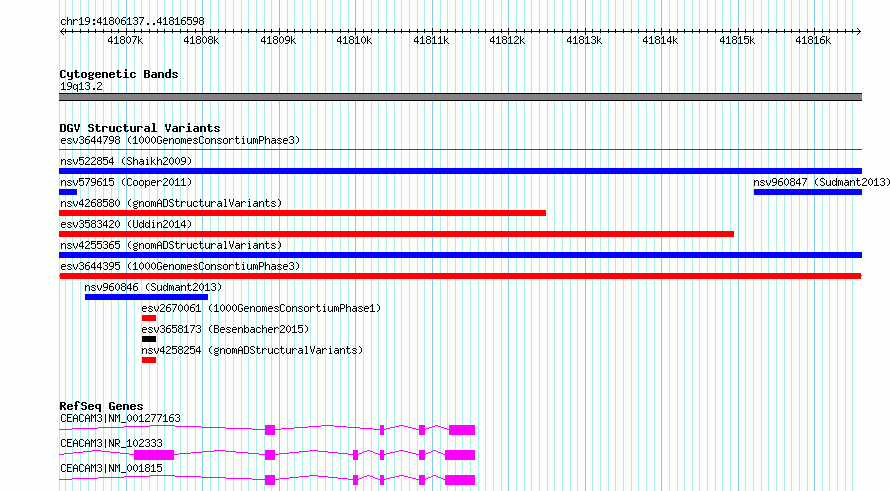The height and width of the screenshot is (491, 890).
Task: Open the nsv4258254 gnomAD variant label
Action: [x=252, y=350]
